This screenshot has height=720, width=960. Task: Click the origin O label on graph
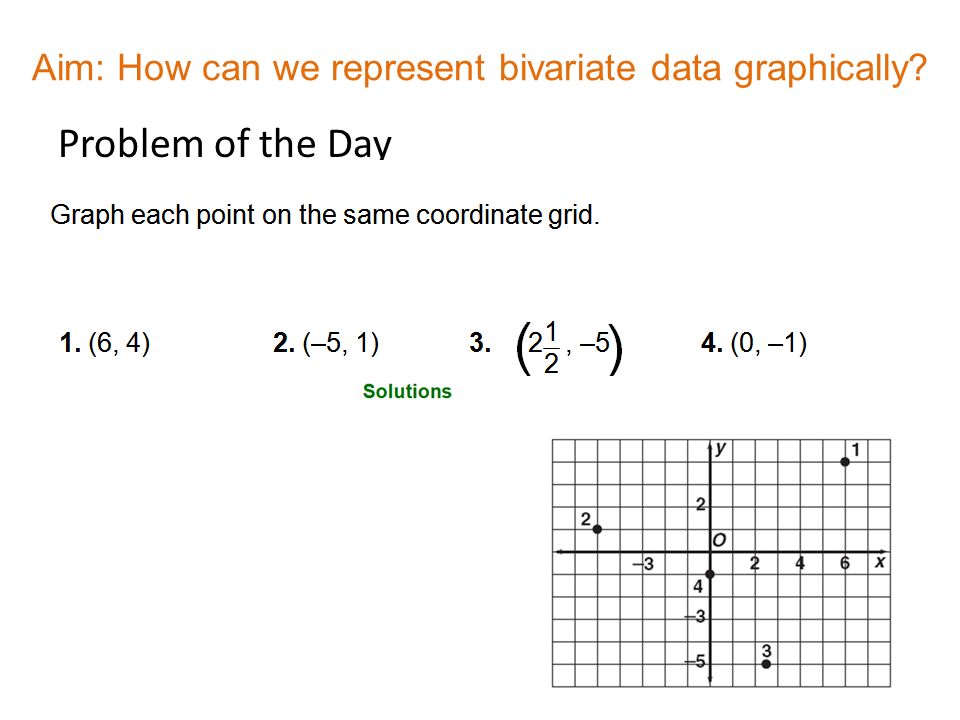click(719, 540)
